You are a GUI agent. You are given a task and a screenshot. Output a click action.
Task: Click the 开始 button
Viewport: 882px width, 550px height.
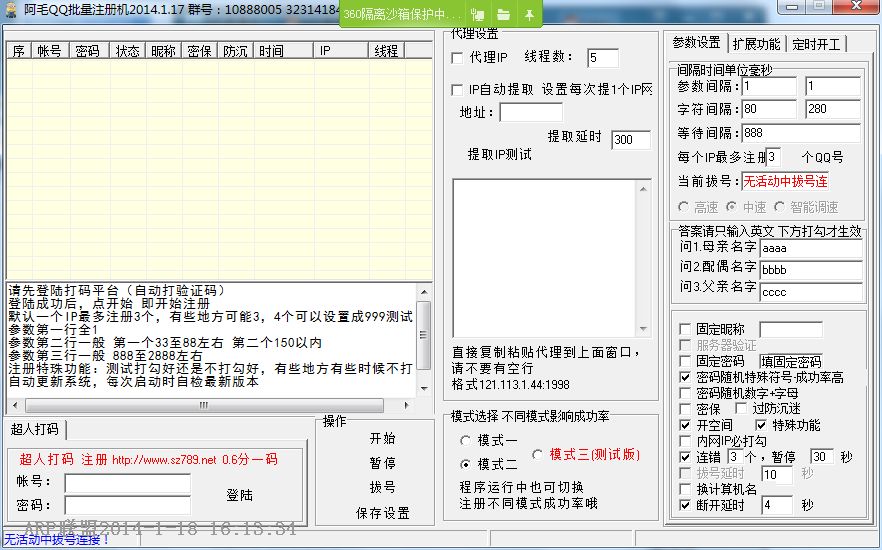pyautogui.click(x=382, y=439)
